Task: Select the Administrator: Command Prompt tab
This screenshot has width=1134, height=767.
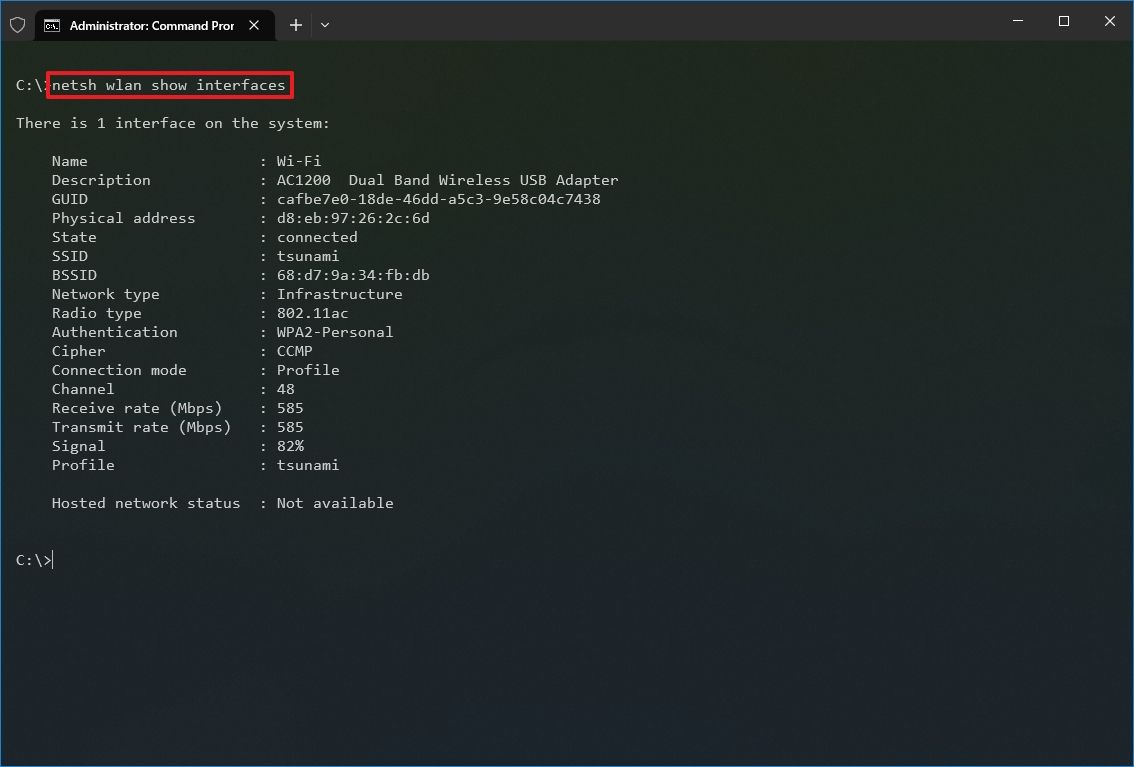Action: [x=150, y=25]
